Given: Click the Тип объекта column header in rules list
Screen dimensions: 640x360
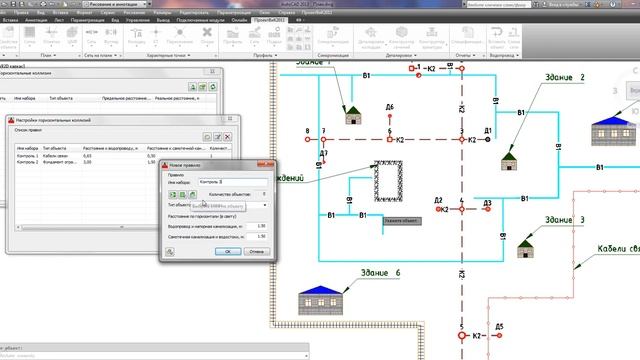Looking at the screenshot, I should (54, 148).
